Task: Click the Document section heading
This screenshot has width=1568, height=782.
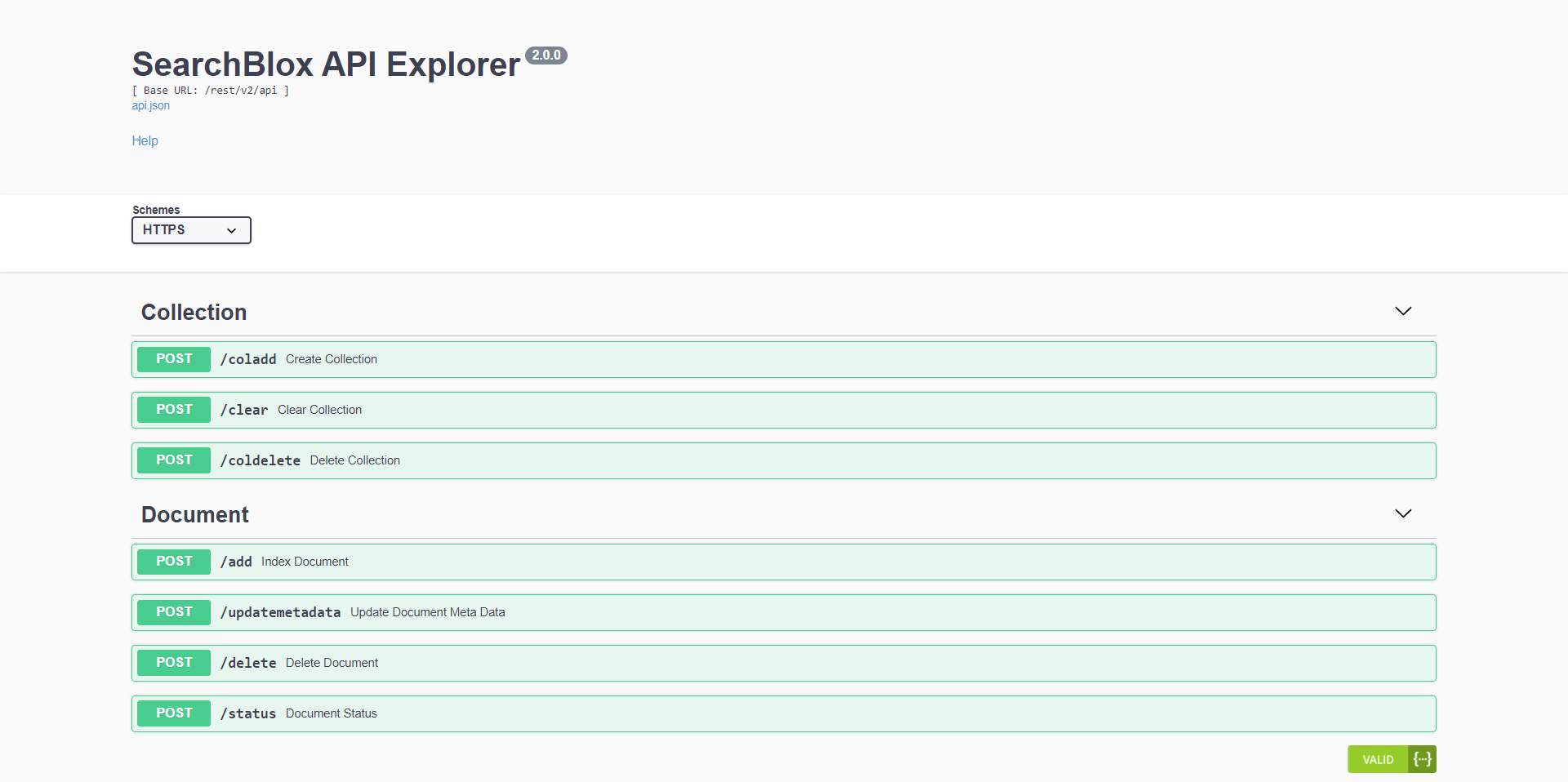Action: point(195,514)
